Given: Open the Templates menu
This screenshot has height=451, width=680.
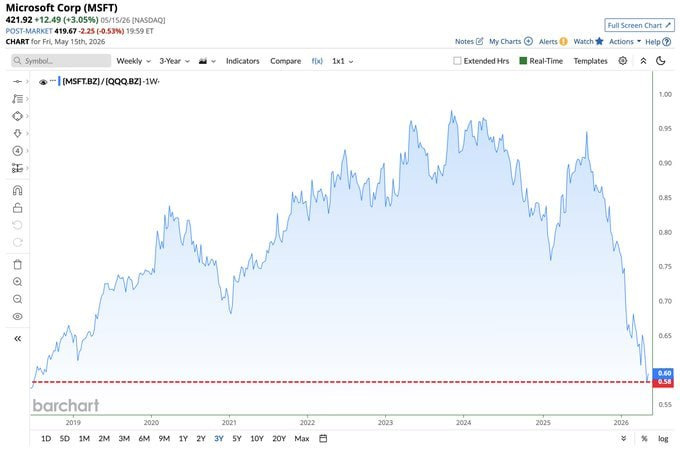Looking at the screenshot, I should (x=590, y=61).
